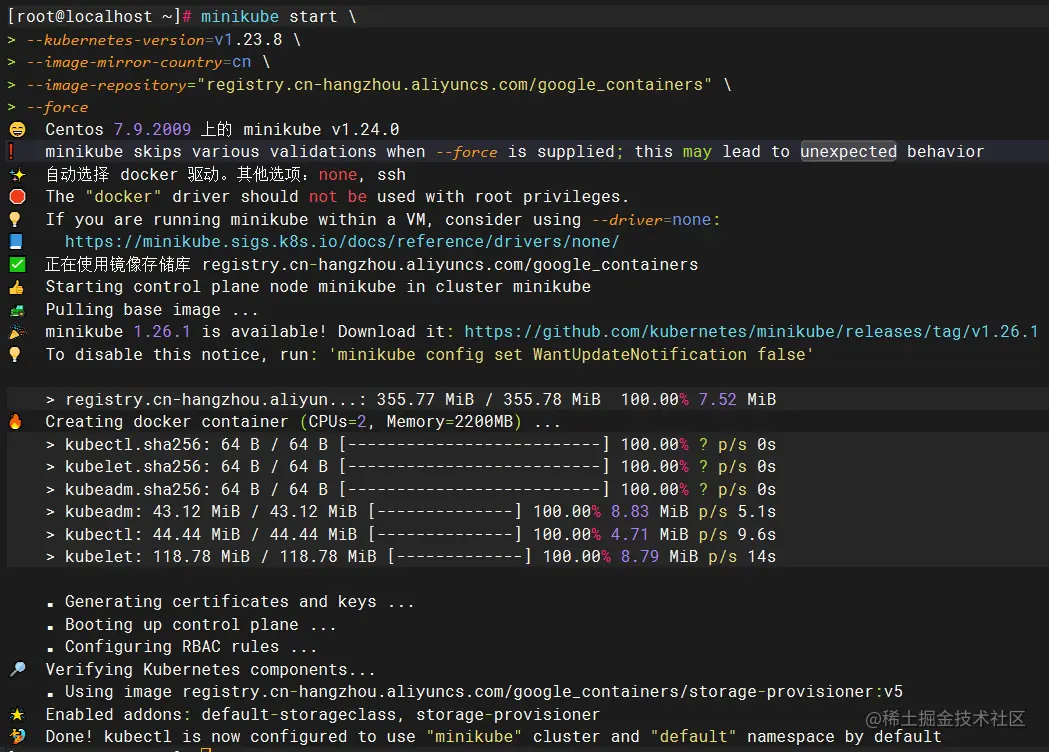Click the star icon beside 'Enabled addons'
Viewport: 1049px width, 752px height.
click(x=17, y=715)
